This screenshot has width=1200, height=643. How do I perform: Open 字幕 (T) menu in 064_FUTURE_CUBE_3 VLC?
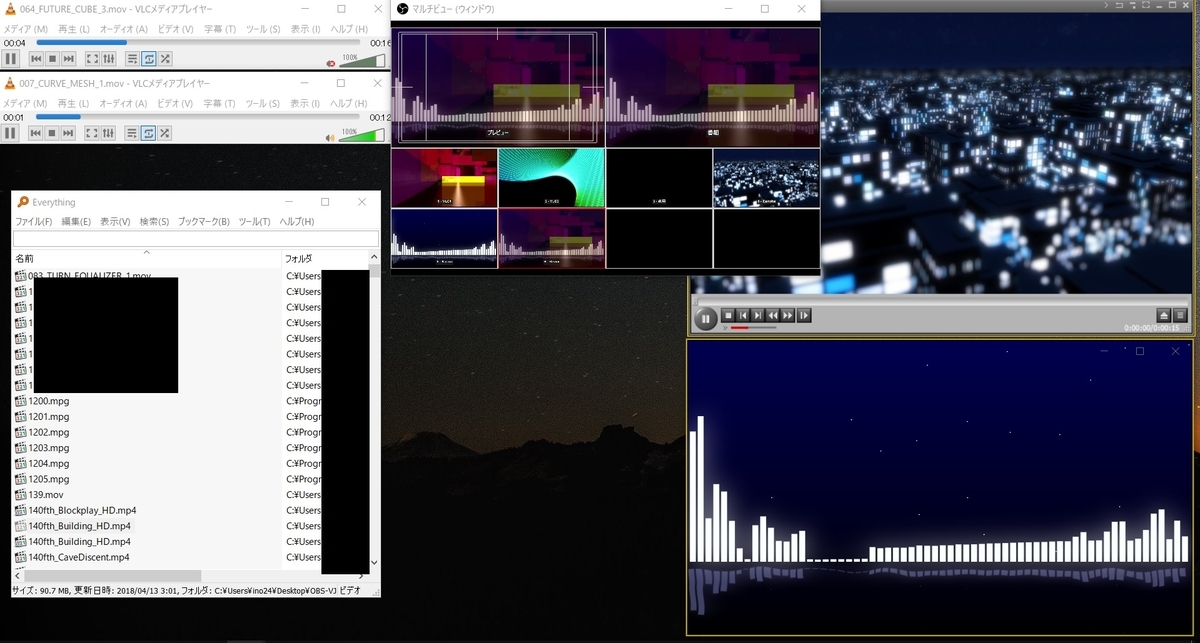219,29
